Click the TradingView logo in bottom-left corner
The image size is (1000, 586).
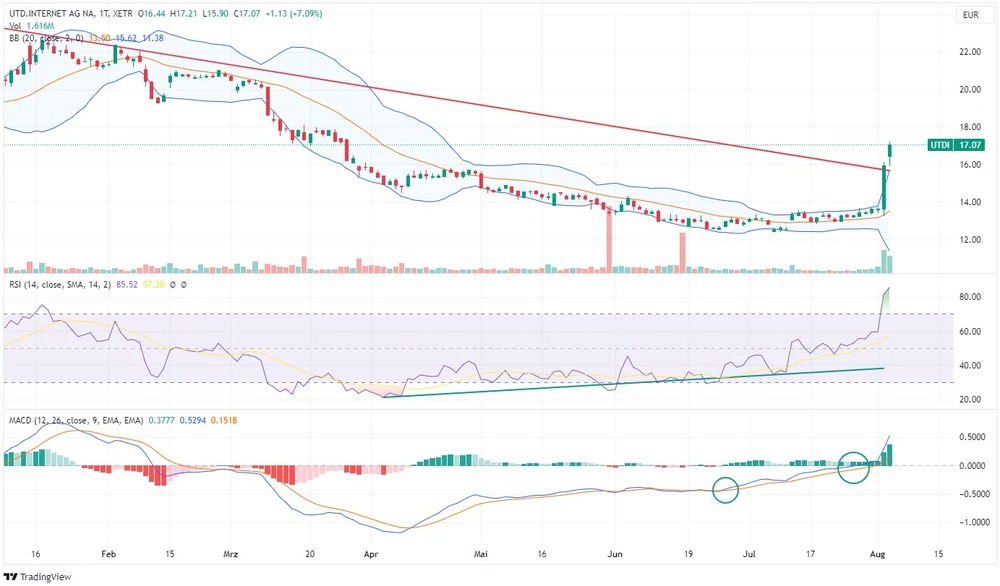(x=30, y=577)
